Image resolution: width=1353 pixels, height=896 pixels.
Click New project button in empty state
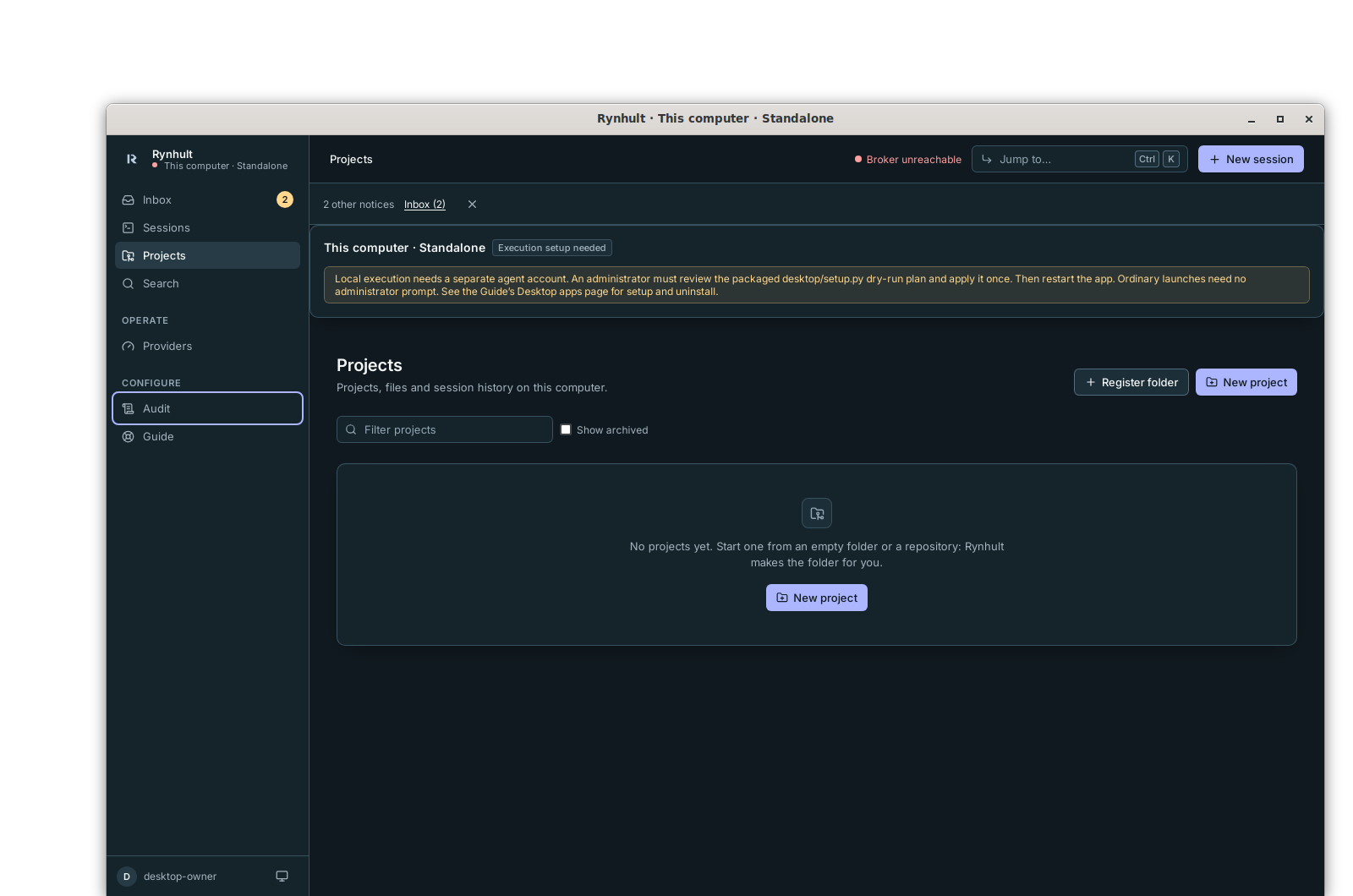point(817,598)
